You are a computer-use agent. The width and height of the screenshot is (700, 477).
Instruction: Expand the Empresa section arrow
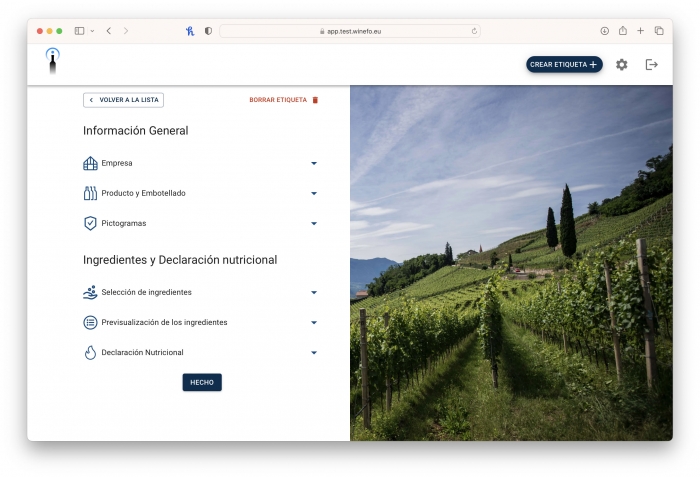pyautogui.click(x=314, y=163)
